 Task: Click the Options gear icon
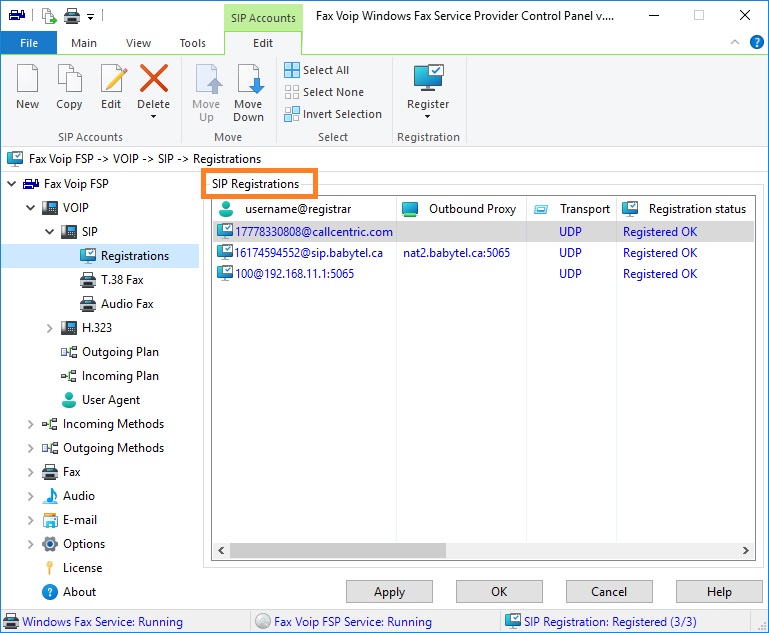[50, 544]
